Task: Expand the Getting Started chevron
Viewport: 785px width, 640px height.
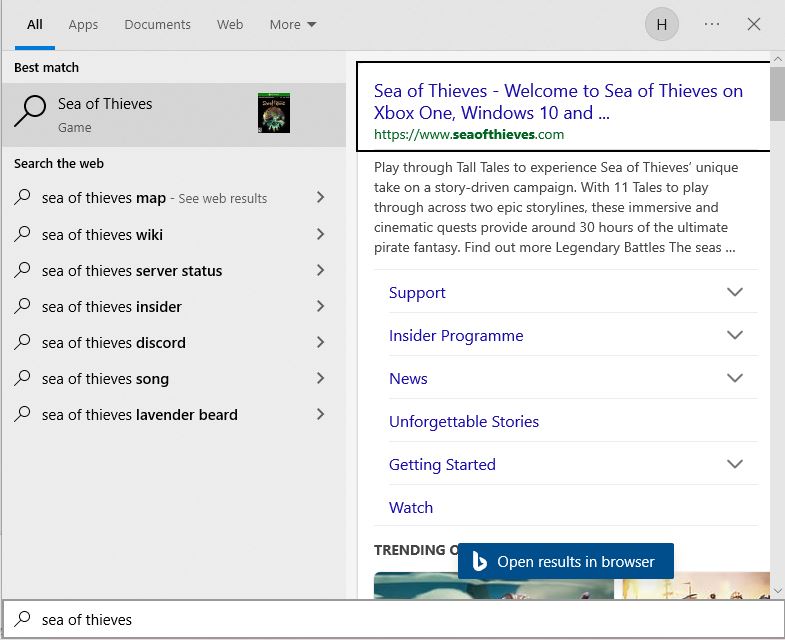Action: click(735, 465)
